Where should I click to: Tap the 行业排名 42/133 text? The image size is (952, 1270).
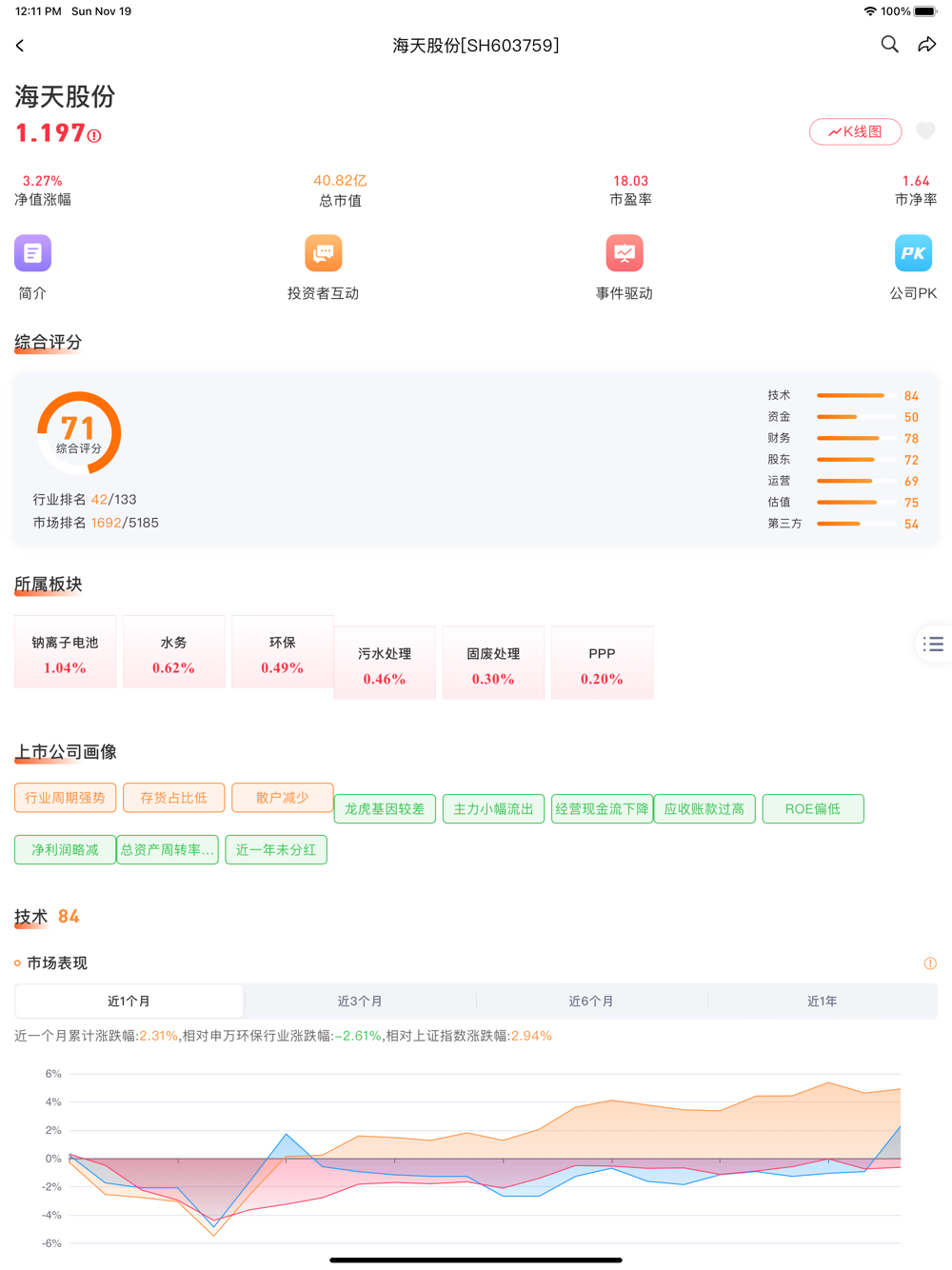tap(85, 500)
